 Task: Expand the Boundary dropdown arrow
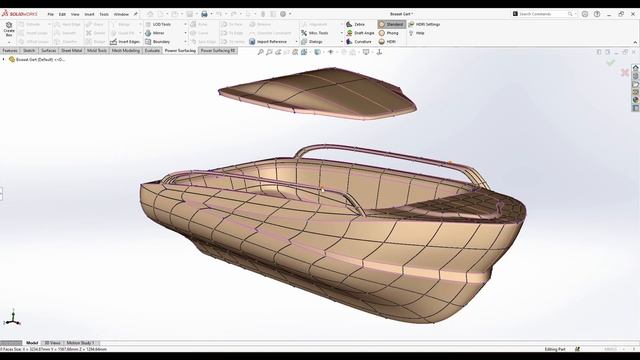click(185, 42)
